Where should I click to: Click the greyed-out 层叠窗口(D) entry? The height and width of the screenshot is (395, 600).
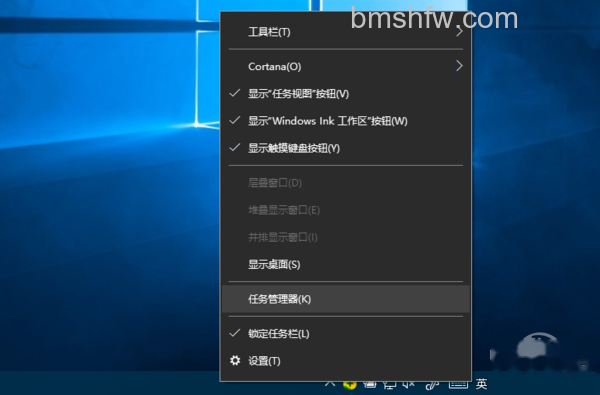(346, 183)
